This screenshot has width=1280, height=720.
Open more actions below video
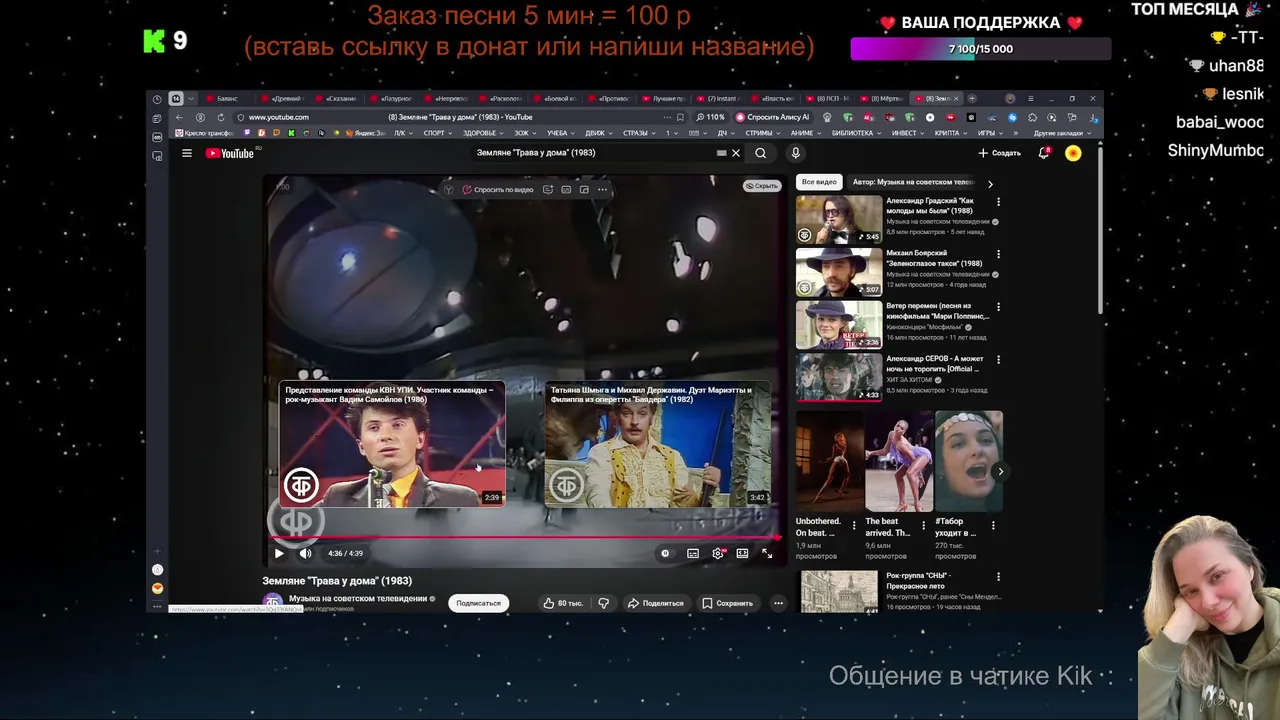tap(778, 603)
